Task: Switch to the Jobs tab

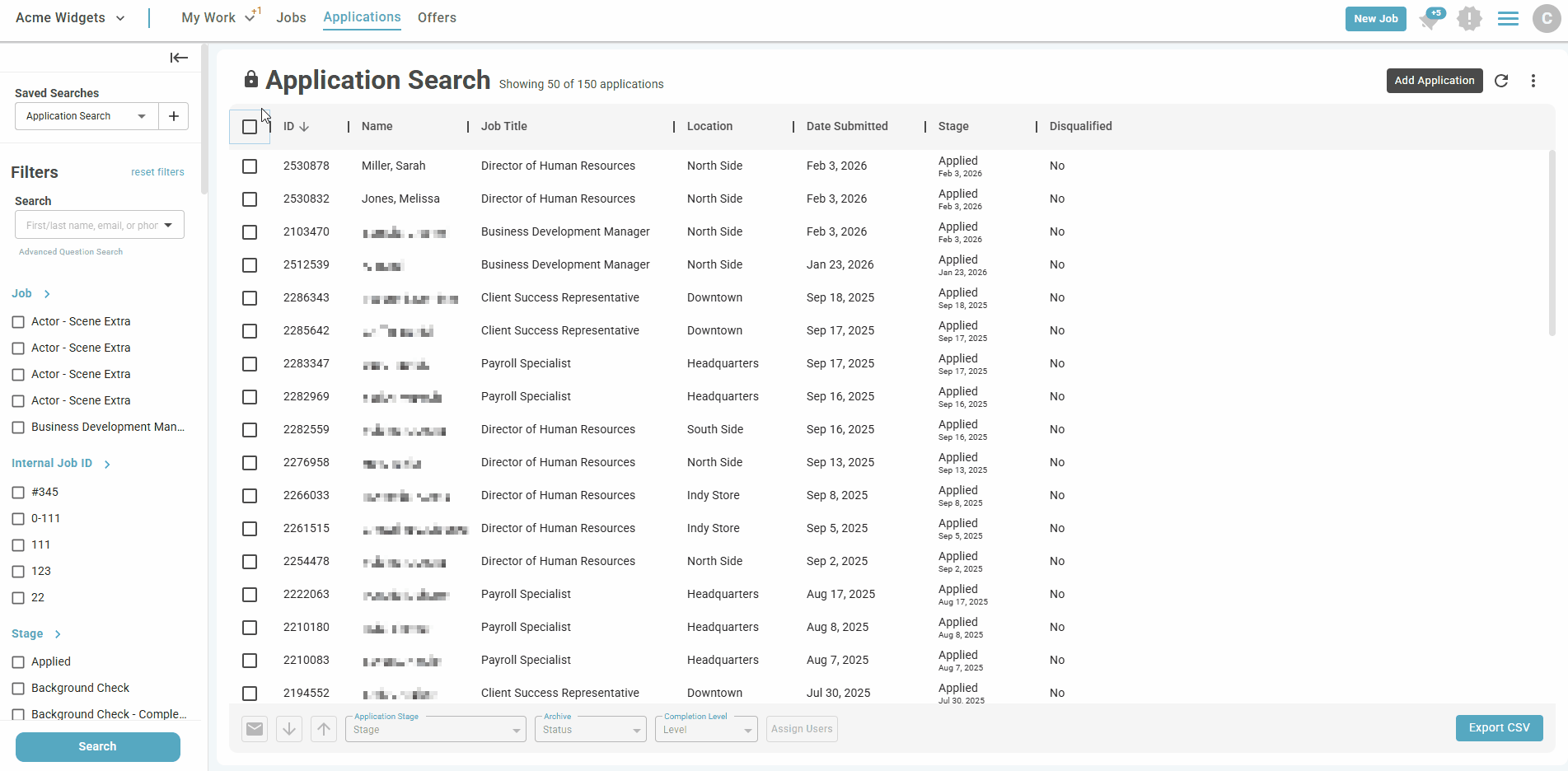Action: pyautogui.click(x=291, y=18)
